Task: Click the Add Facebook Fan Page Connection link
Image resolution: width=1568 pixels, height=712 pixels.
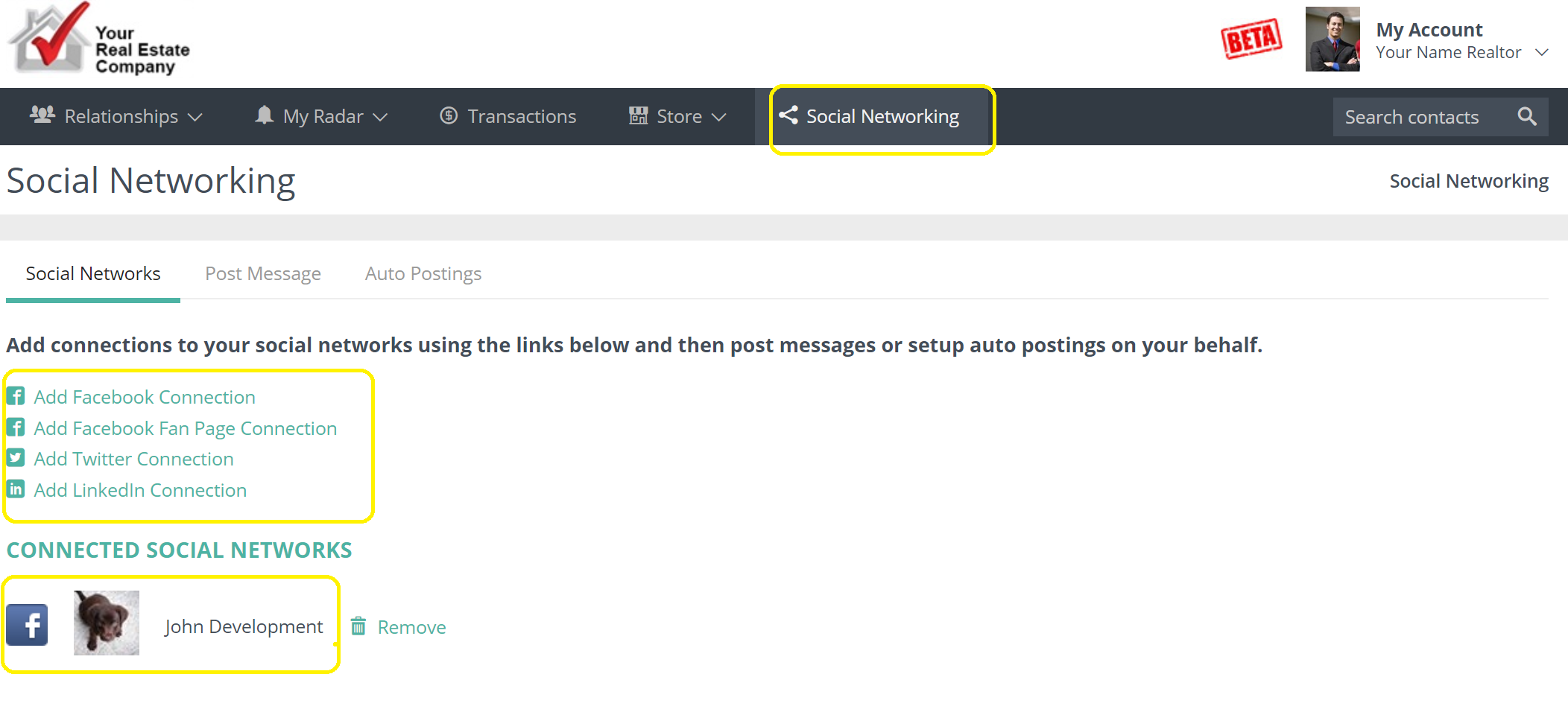Action: click(185, 428)
